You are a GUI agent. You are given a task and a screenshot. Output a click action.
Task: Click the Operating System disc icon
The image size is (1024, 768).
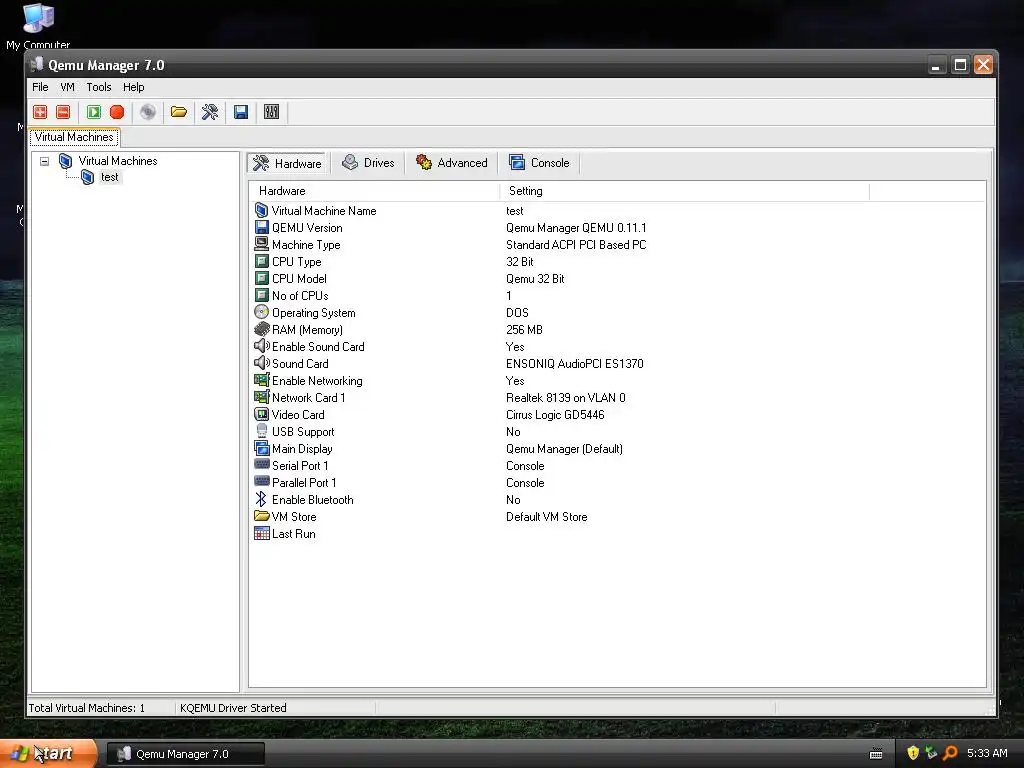261,312
